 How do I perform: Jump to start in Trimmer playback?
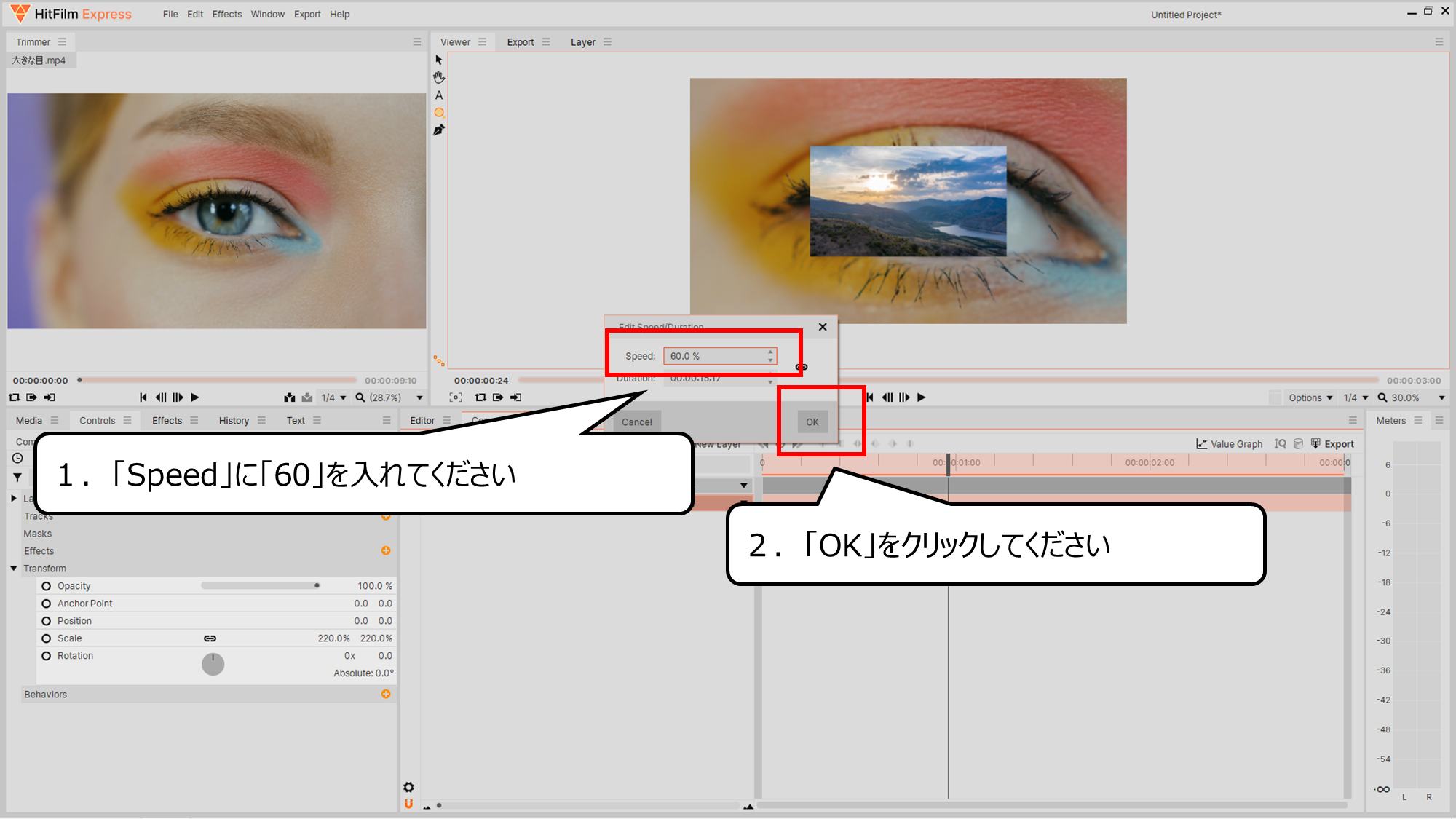[143, 397]
